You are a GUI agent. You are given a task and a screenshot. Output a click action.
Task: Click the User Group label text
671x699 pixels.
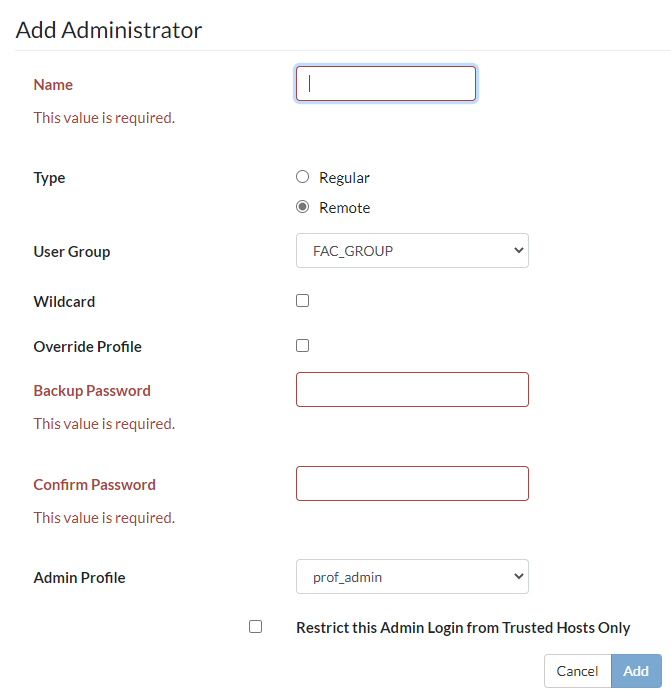(x=72, y=252)
